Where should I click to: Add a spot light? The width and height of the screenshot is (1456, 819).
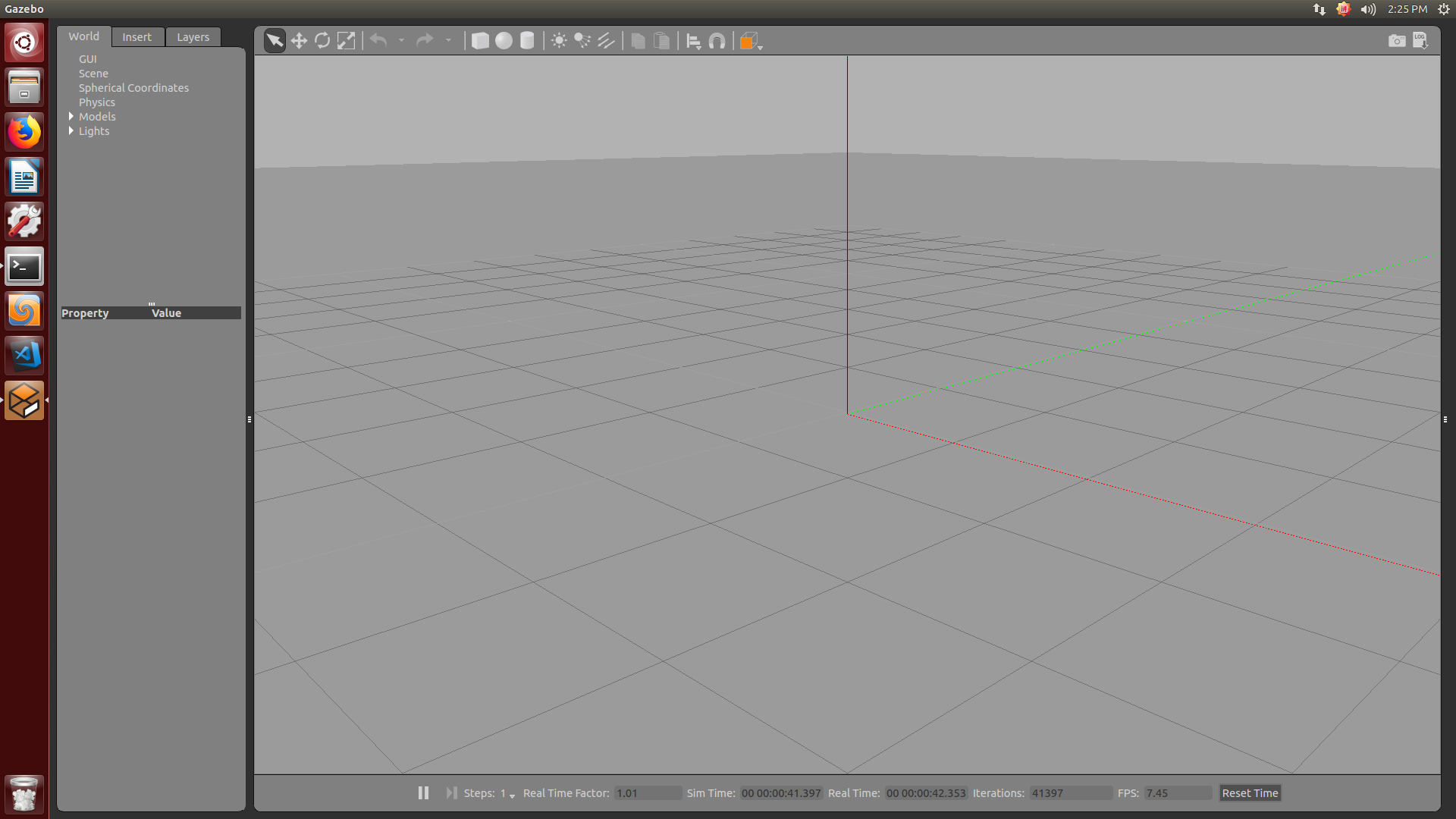(x=582, y=41)
